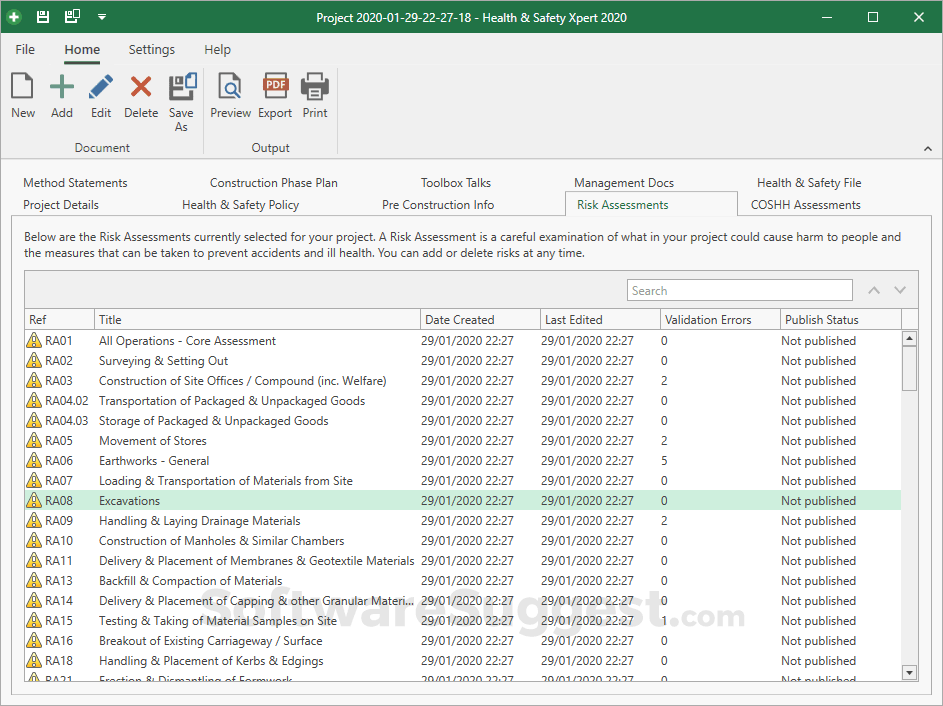Open the Settings menu
The height and width of the screenshot is (706, 943).
click(x=152, y=49)
